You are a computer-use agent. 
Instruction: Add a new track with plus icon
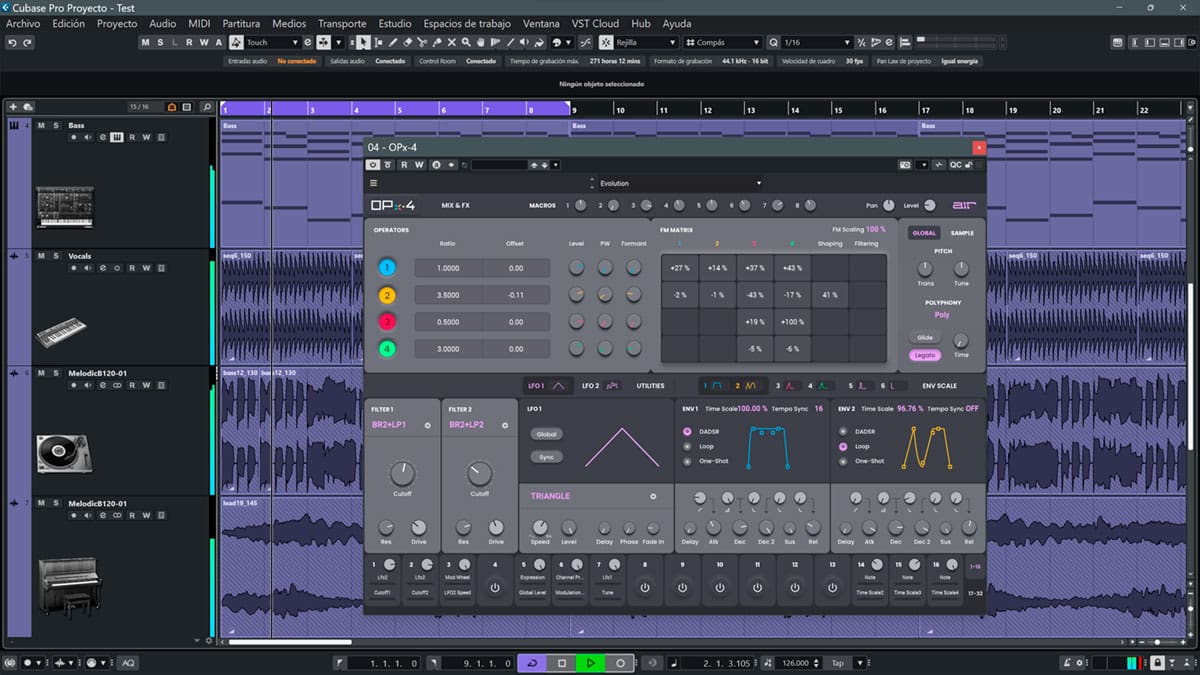point(13,107)
